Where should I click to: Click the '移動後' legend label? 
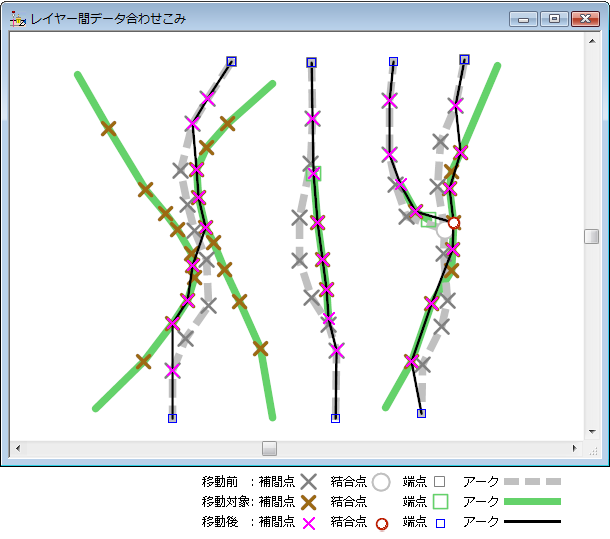(x=220, y=521)
